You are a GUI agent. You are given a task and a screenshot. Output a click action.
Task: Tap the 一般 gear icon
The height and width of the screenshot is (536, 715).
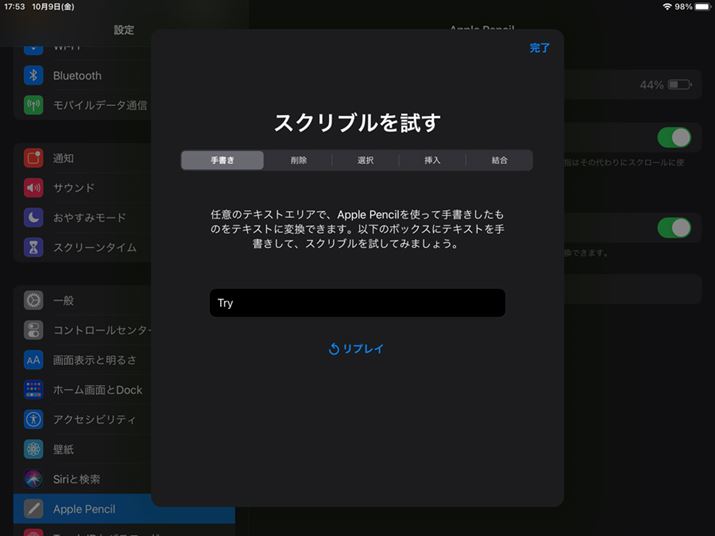coord(33,300)
